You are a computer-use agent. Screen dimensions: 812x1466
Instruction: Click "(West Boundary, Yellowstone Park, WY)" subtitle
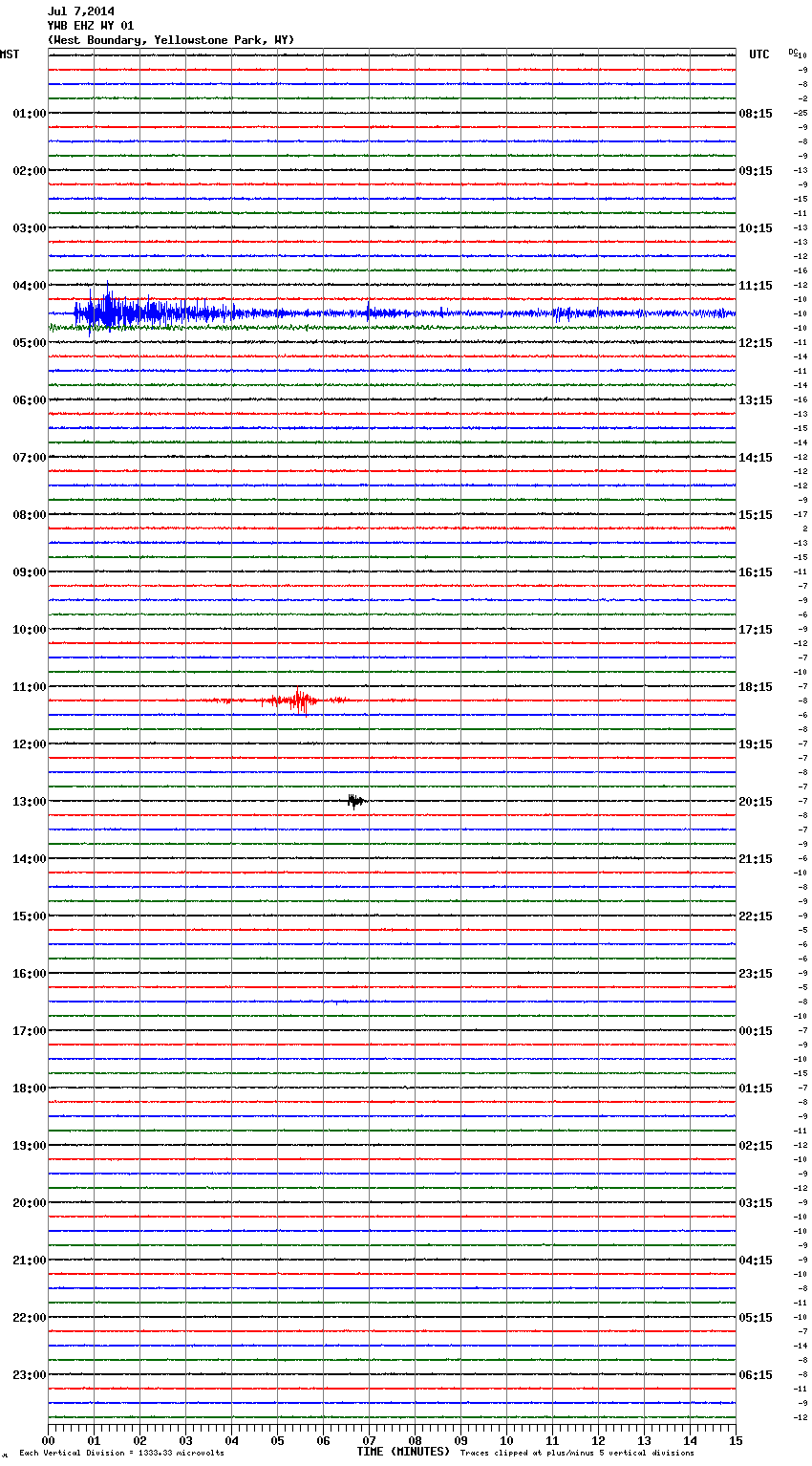pyautogui.click(x=171, y=40)
